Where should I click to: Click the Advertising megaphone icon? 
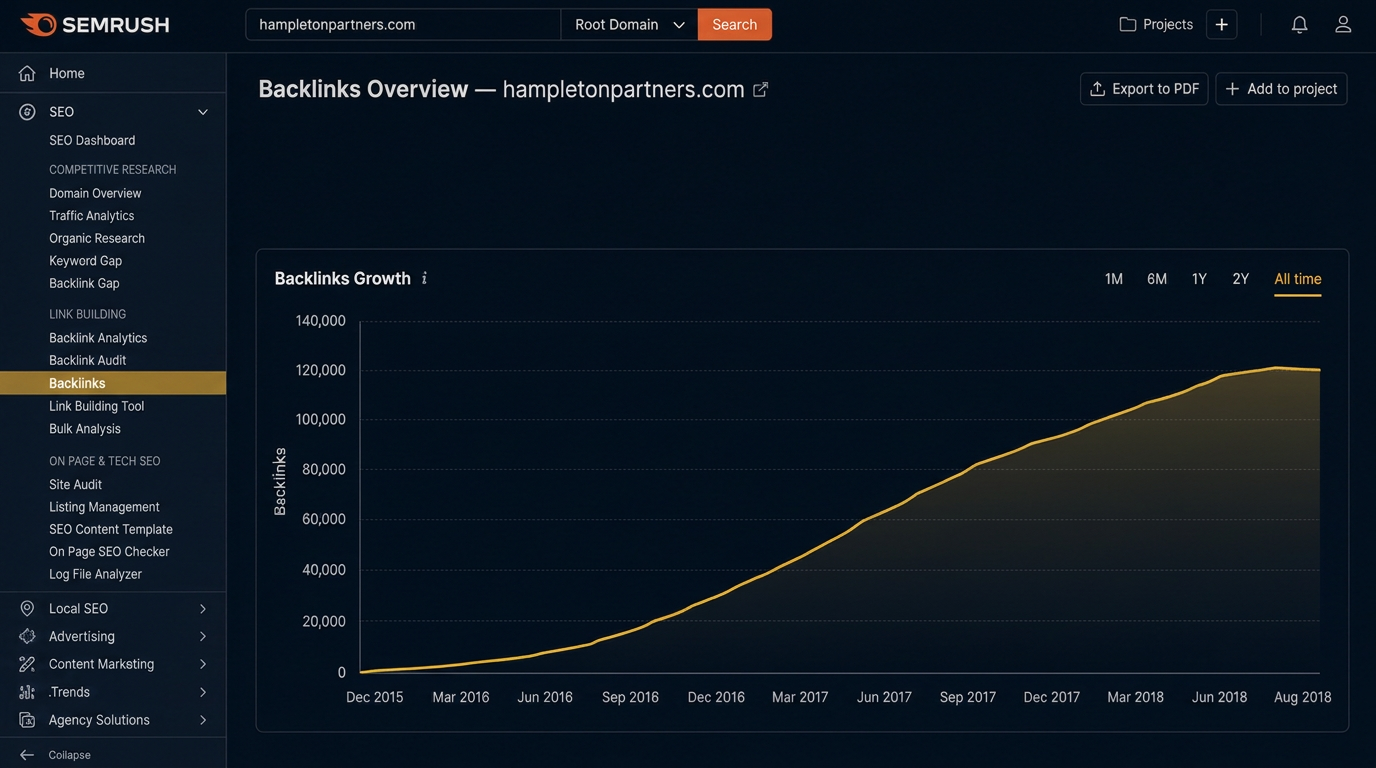click(x=27, y=636)
